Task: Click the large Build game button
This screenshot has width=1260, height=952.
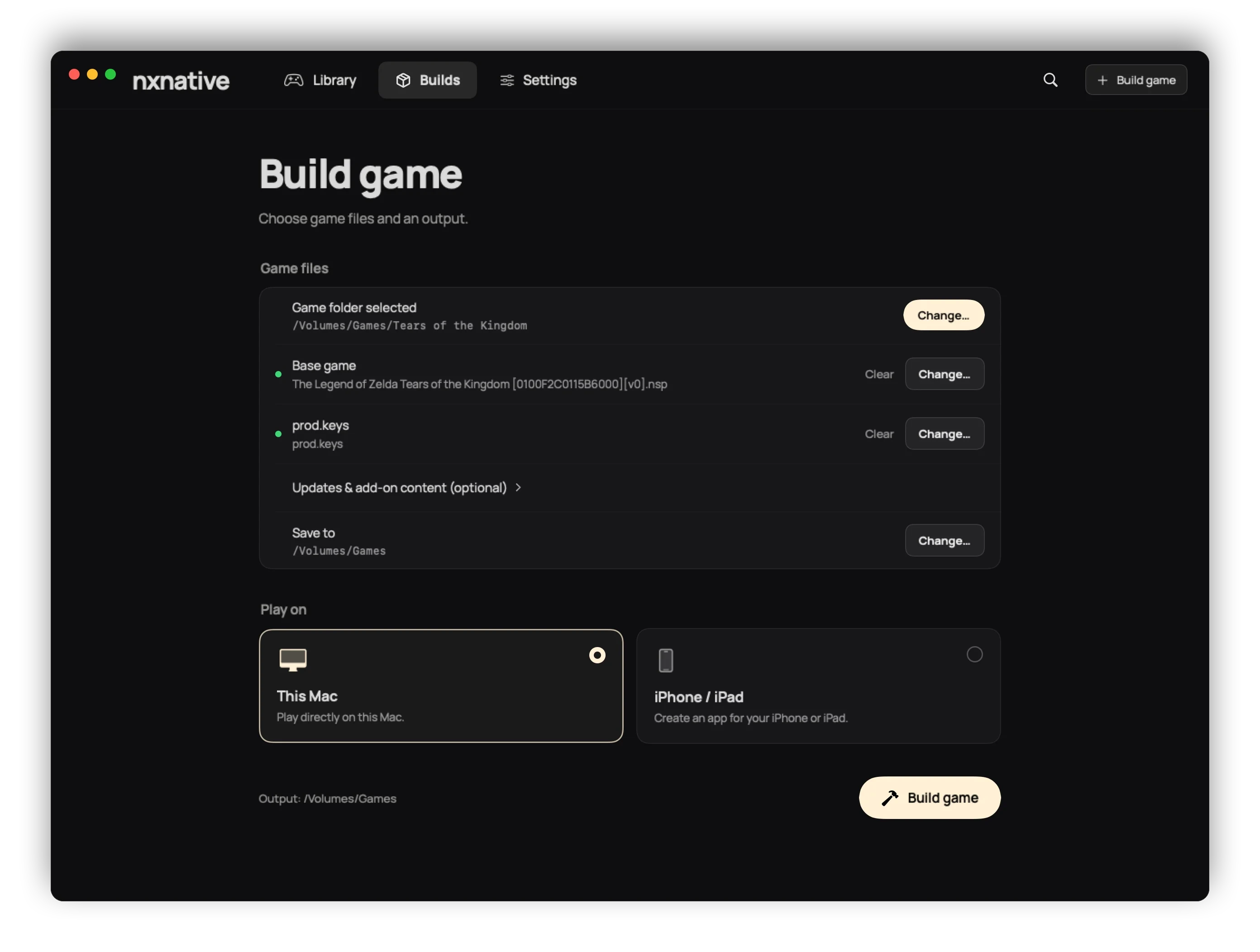Action: coord(929,798)
